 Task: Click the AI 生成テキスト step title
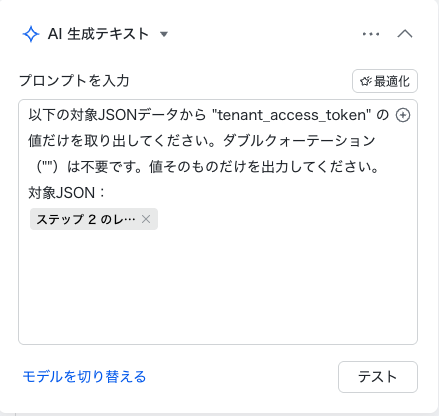click(x=98, y=34)
